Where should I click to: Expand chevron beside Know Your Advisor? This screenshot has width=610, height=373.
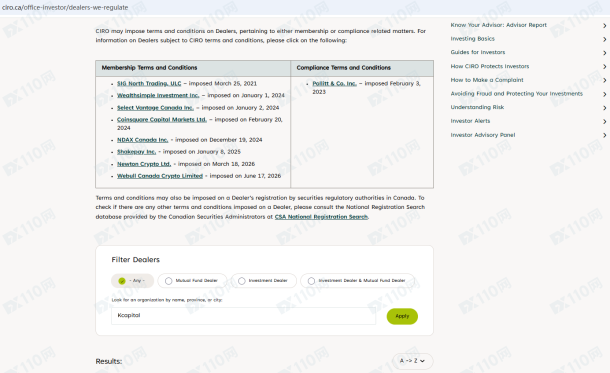tap(605, 26)
